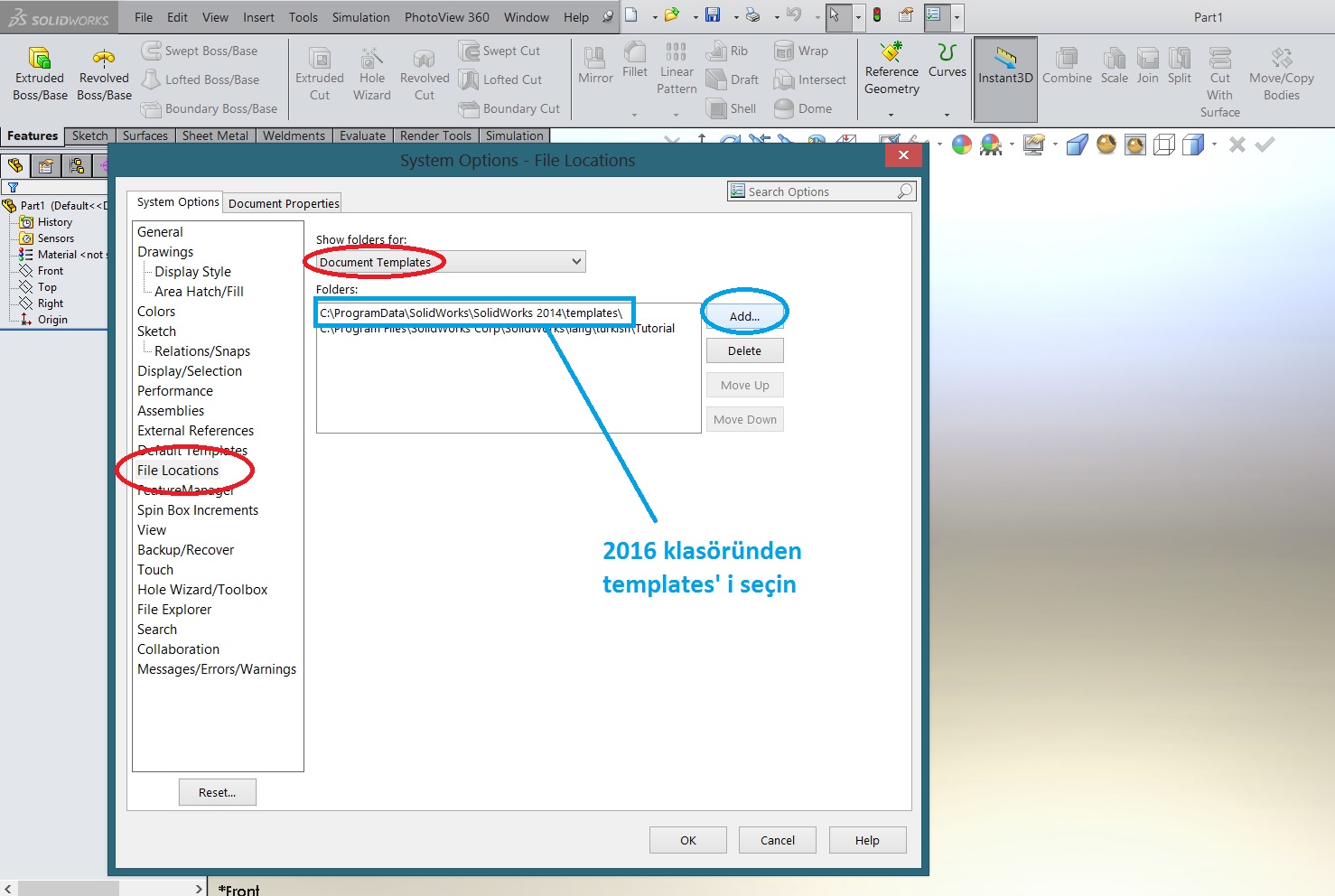Expand the Linear Pattern dropdown arrow
The height and width of the screenshot is (896, 1335).
(676, 115)
